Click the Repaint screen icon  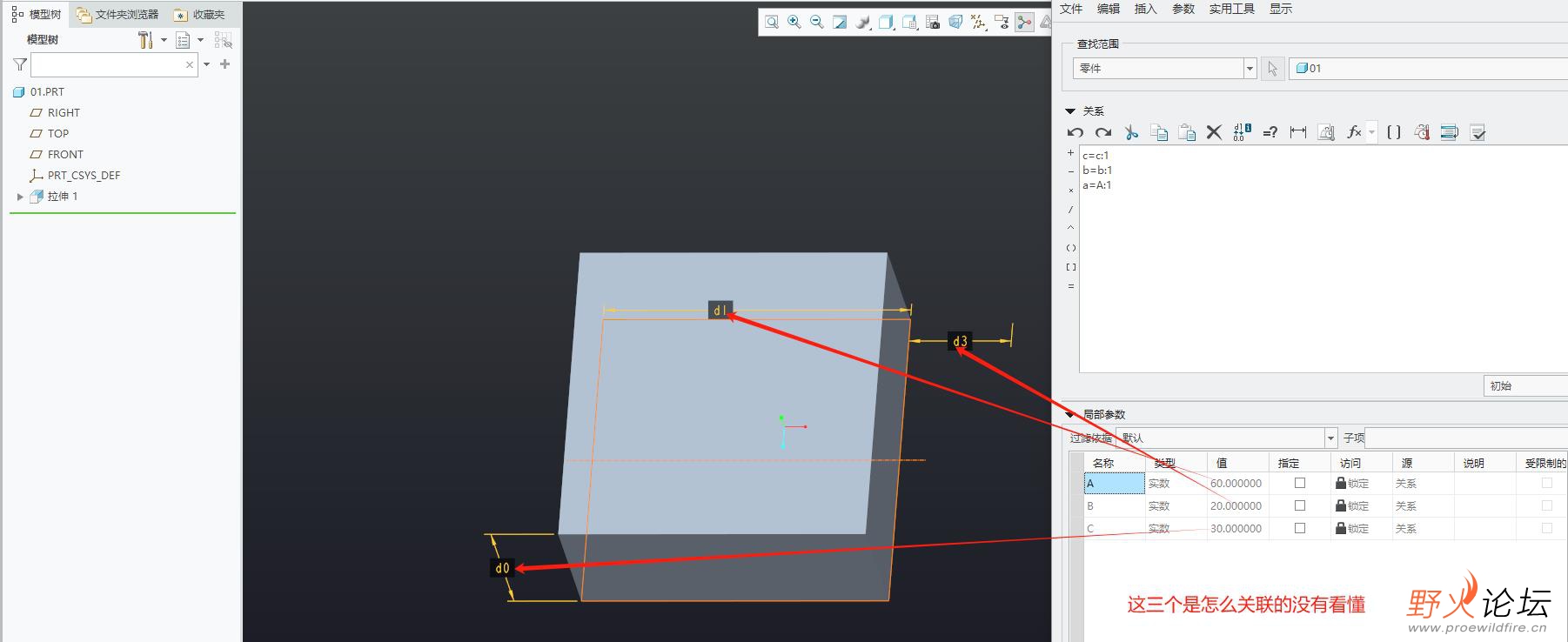pos(840,23)
